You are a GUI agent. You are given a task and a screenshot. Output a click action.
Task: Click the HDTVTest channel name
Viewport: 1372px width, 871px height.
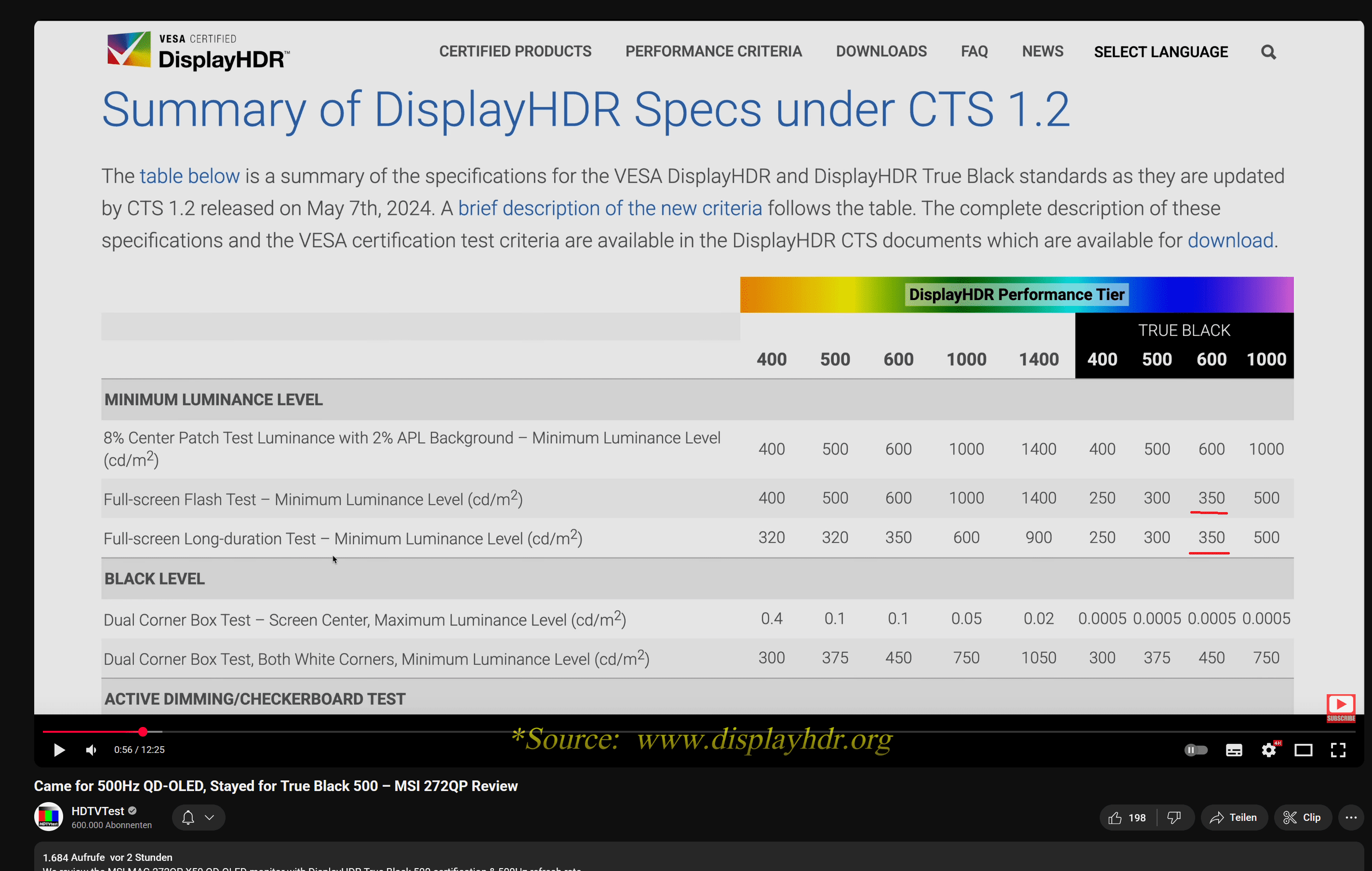coord(97,811)
